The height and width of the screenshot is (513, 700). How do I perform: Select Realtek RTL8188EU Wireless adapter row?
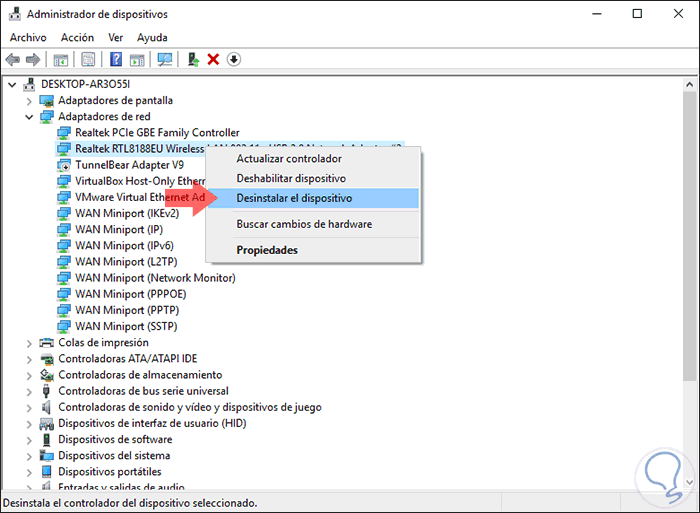(130, 149)
